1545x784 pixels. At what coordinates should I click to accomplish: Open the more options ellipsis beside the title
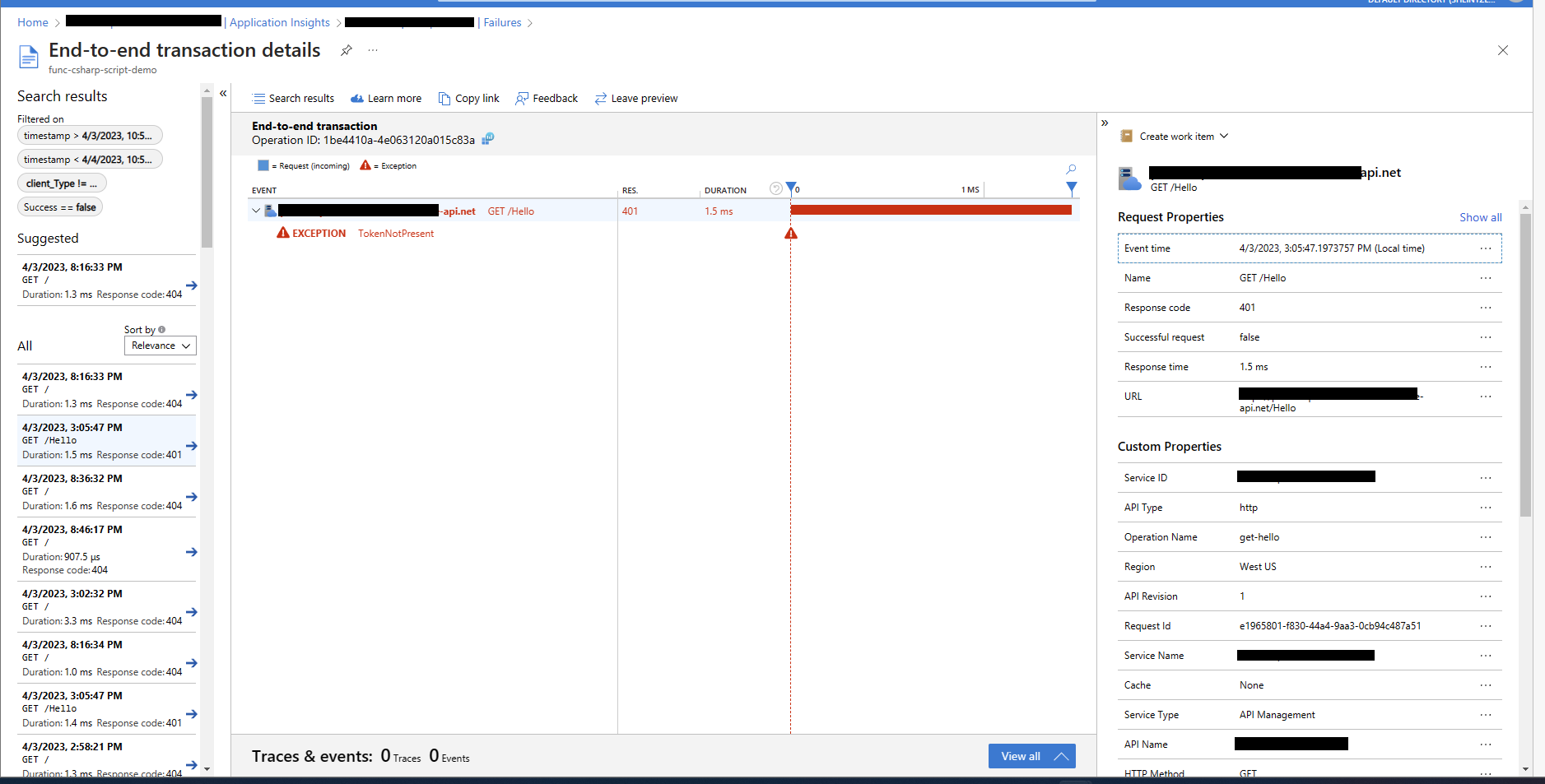coord(373,50)
